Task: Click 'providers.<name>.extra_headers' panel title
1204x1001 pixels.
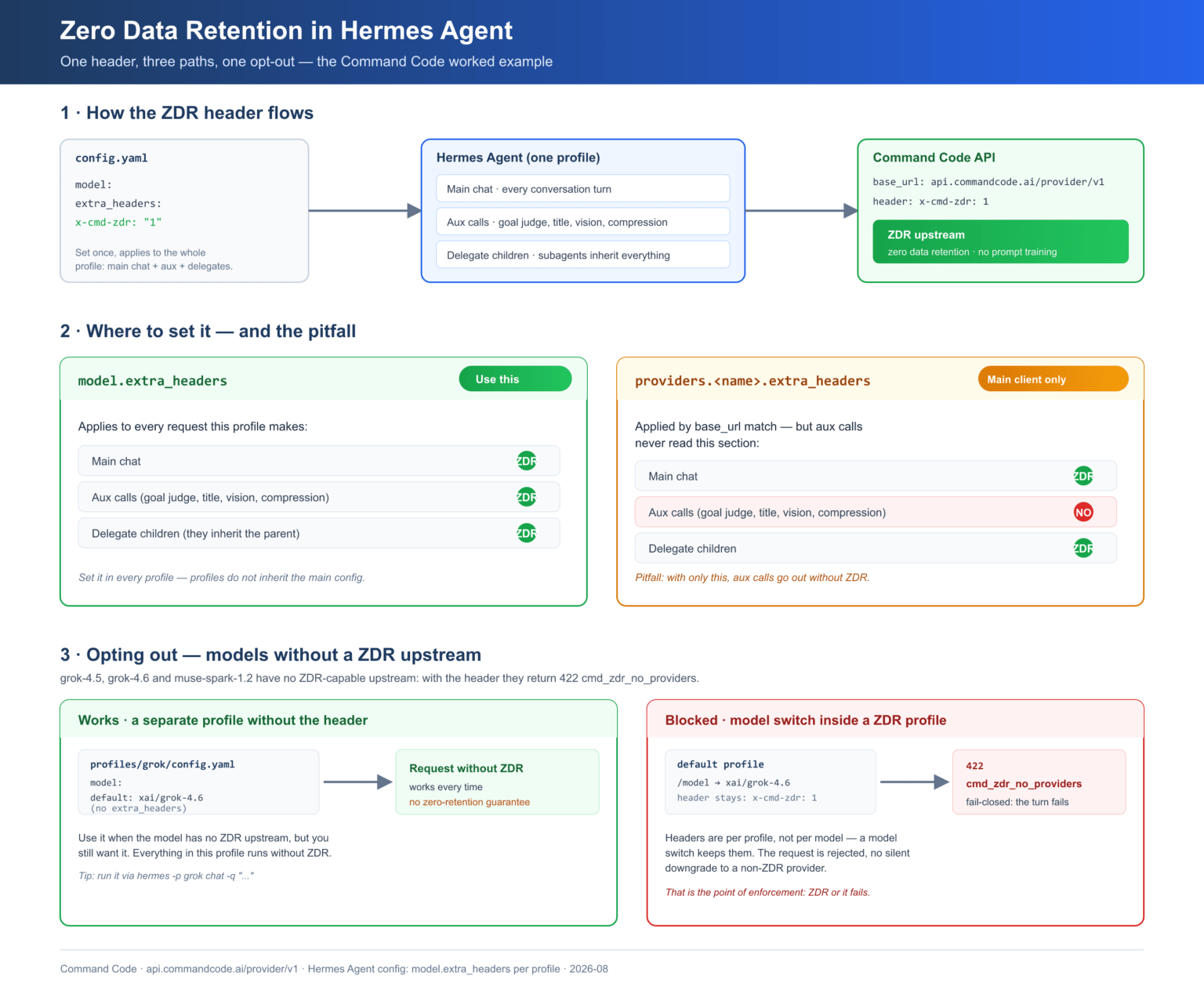Action: pos(752,380)
